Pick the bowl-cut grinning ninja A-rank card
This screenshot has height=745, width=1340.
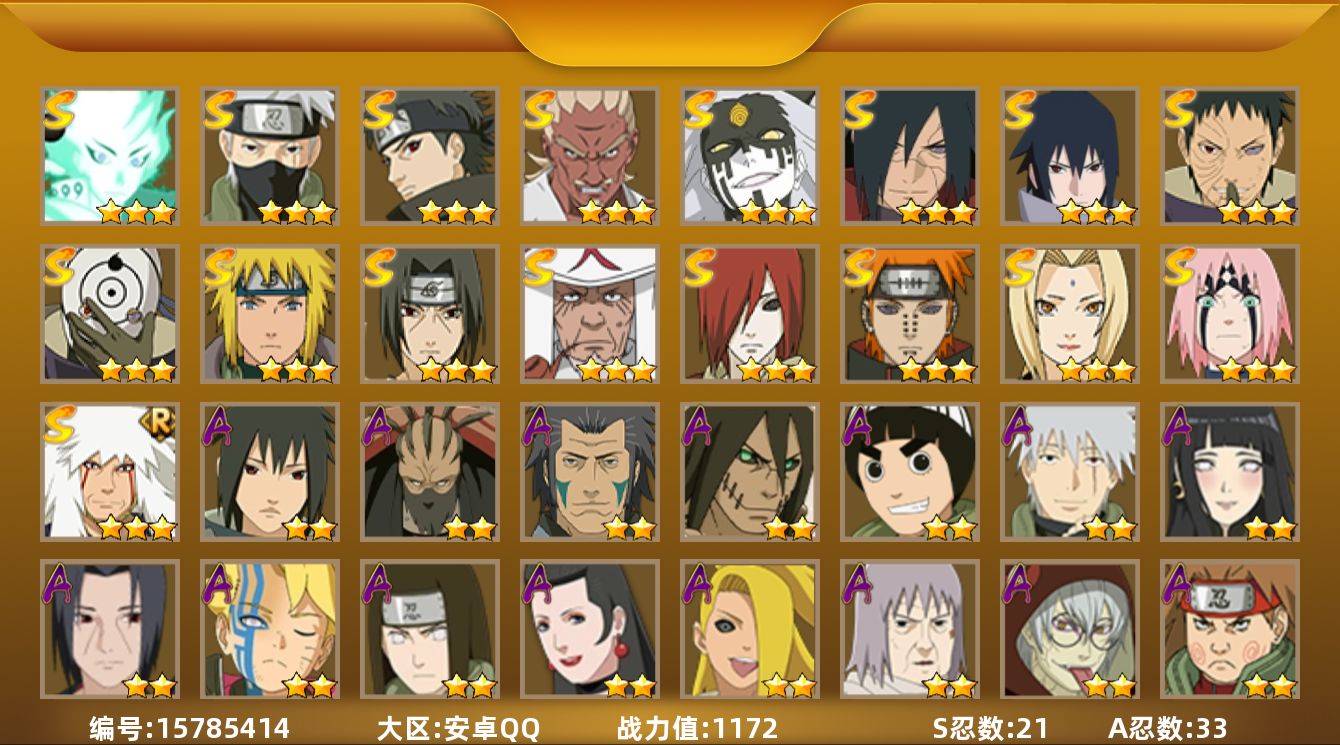tap(910, 472)
